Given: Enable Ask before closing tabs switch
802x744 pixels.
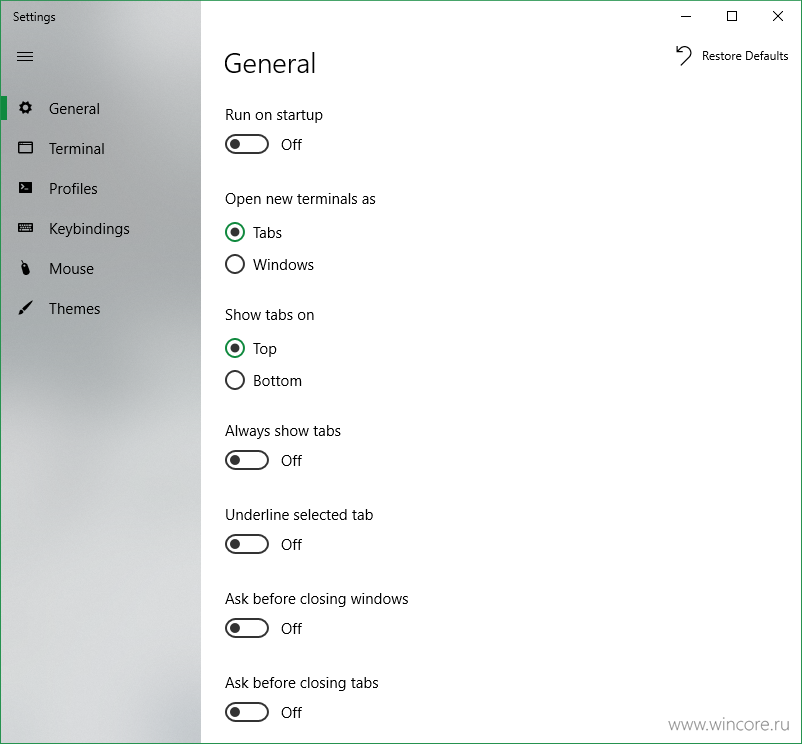Looking at the screenshot, I should (x=247, y=712).
